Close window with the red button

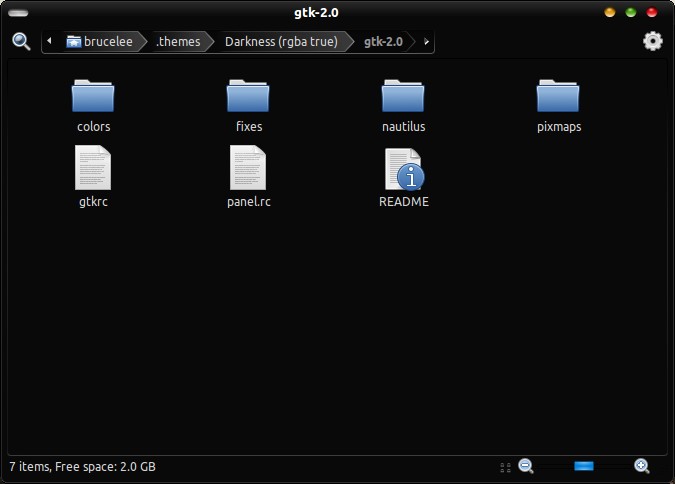(x=652, y=12)
